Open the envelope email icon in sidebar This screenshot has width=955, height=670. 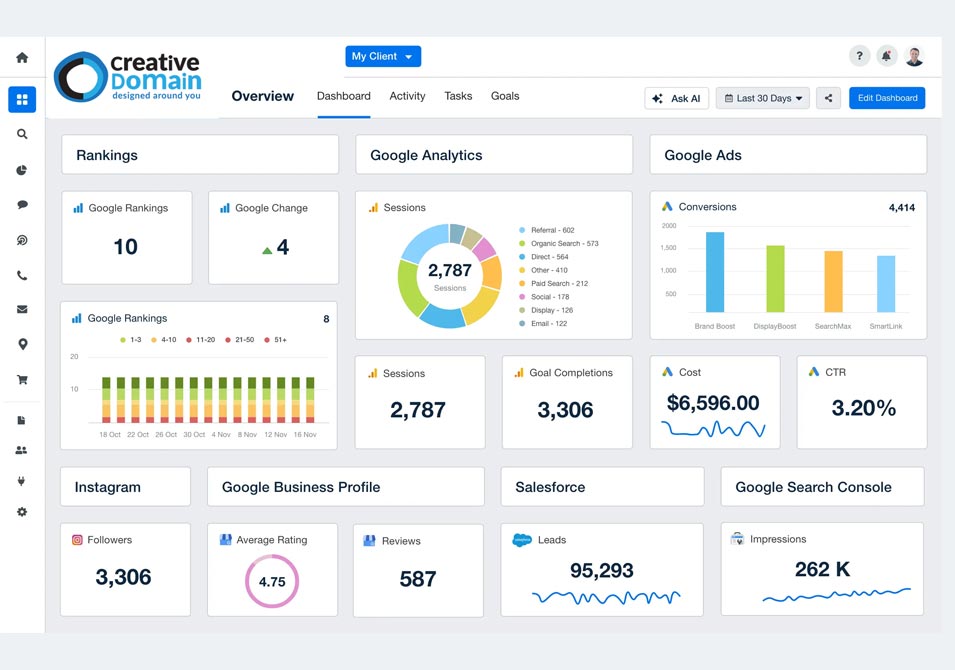(22, 309)
